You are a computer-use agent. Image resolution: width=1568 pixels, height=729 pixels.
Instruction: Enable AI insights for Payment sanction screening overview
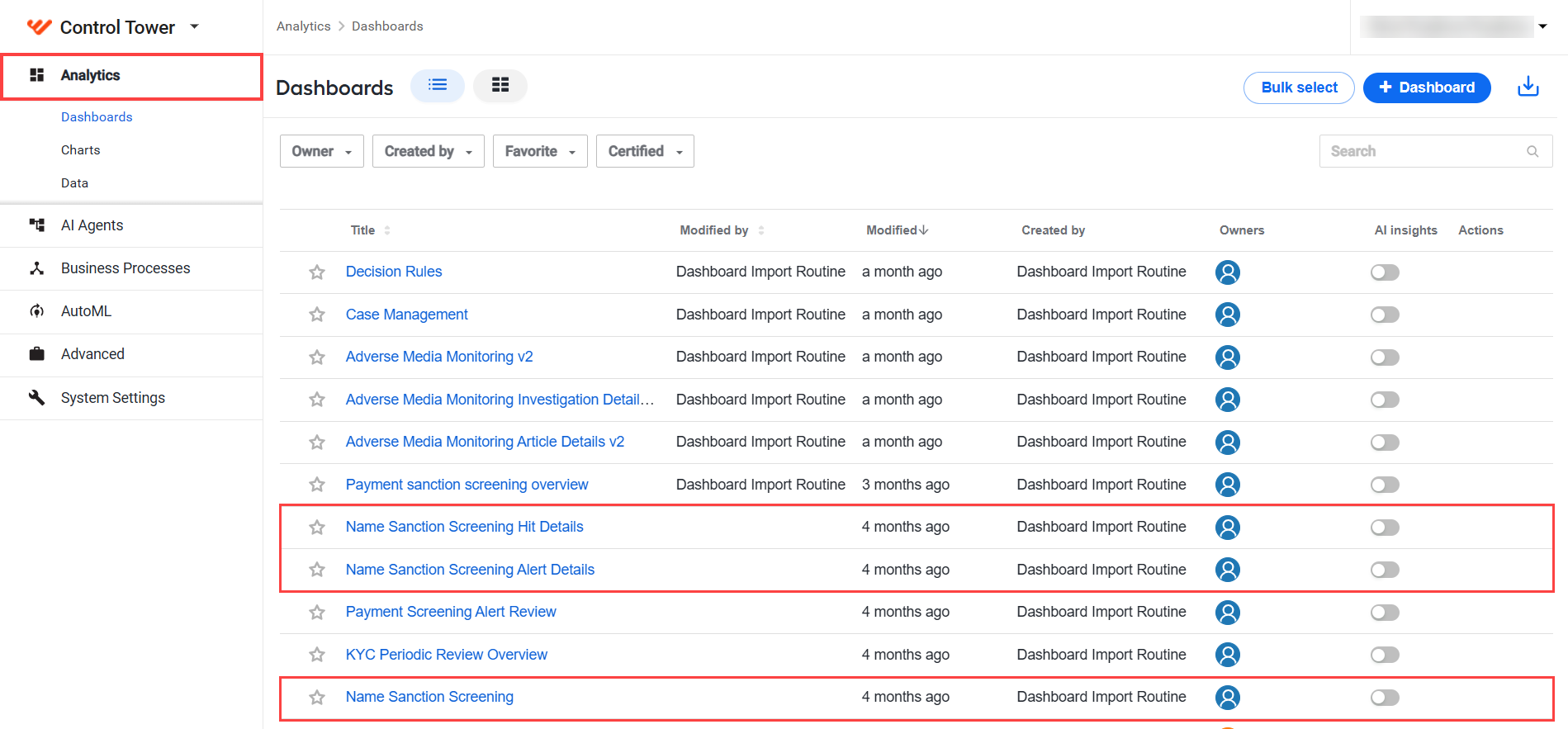point(1385,485)
